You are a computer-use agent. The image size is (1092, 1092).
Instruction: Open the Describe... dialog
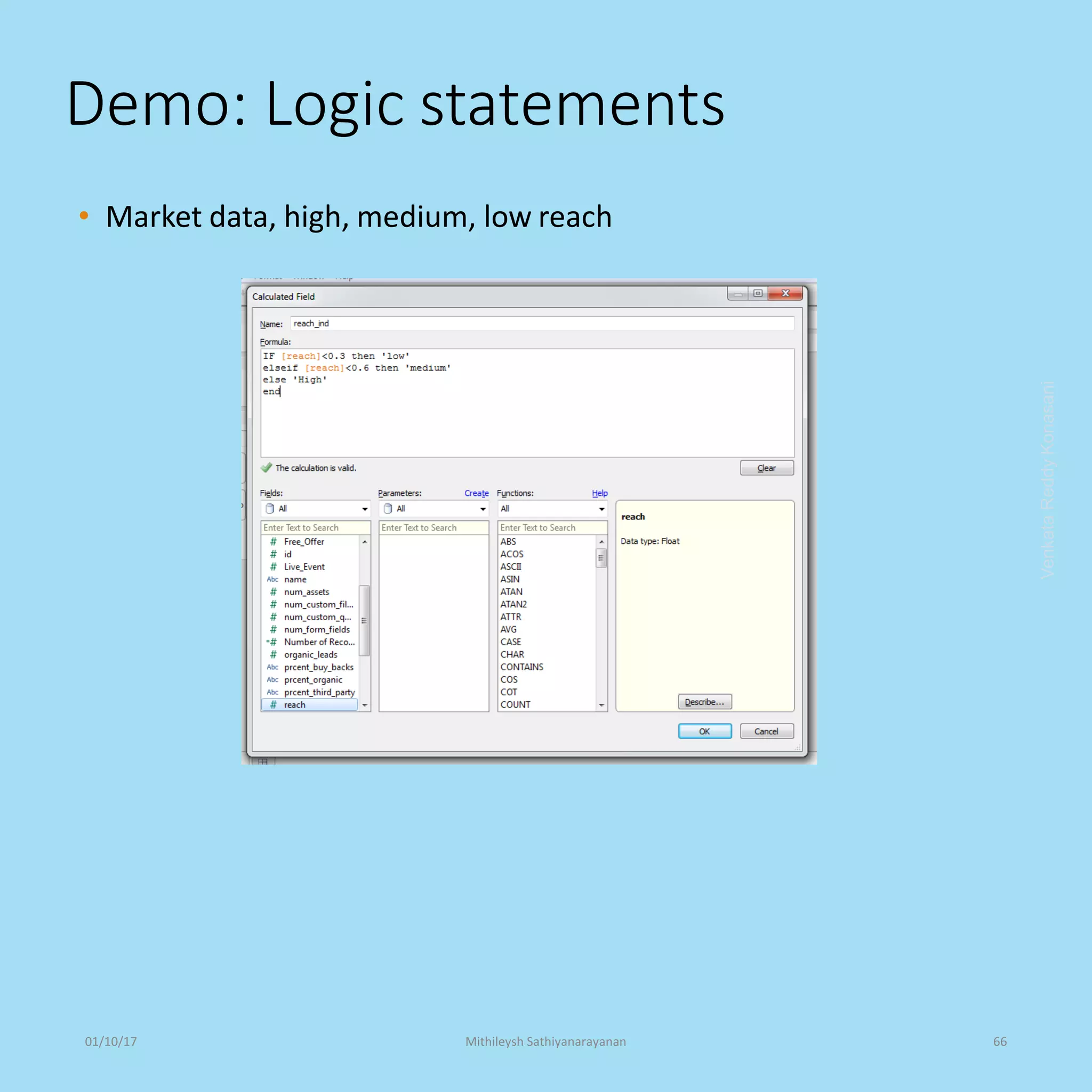704,702
